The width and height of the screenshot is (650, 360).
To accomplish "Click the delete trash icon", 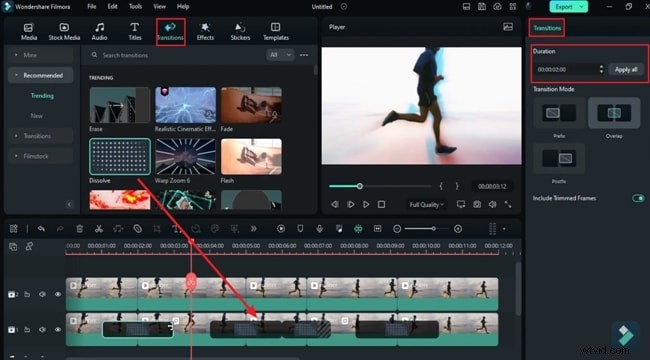I will [80, 229].
